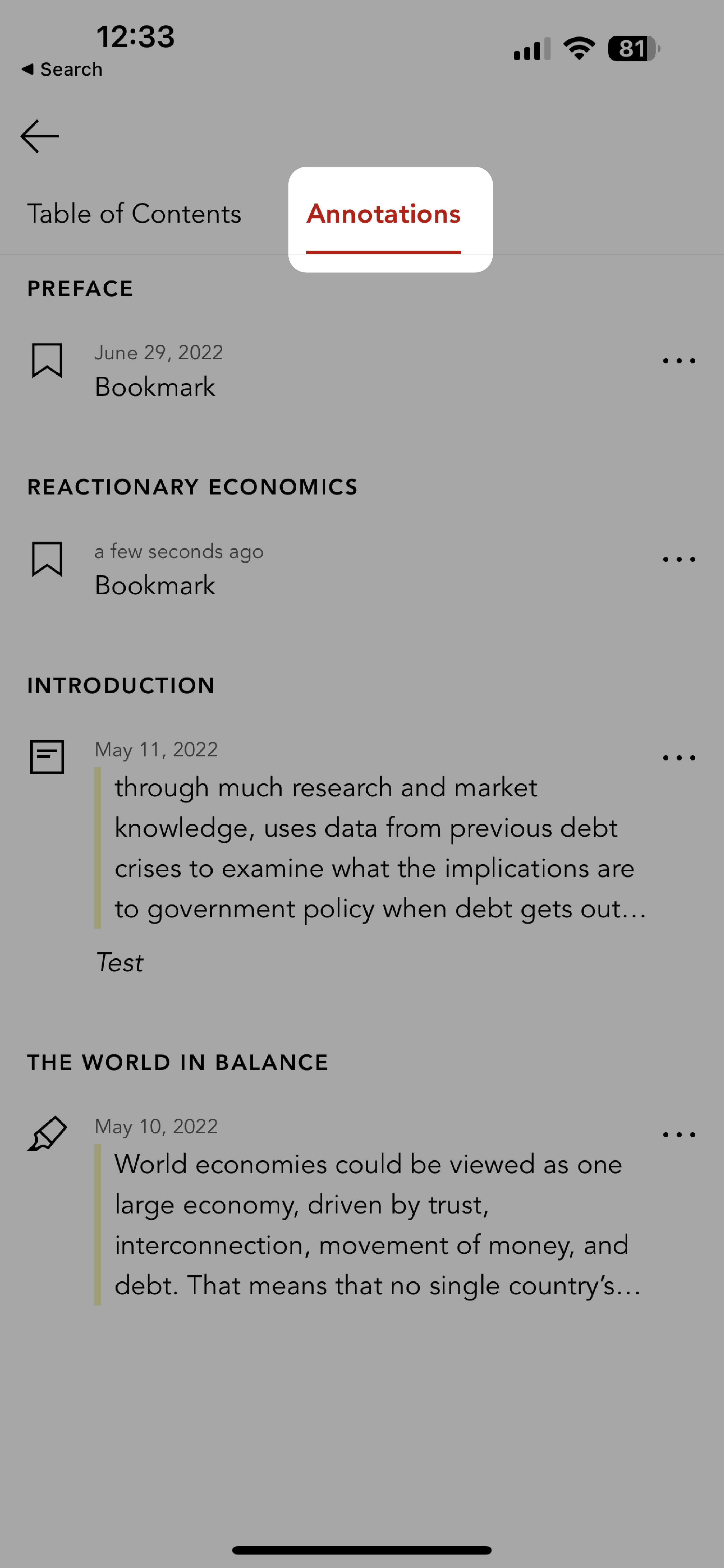Click the note icon under INTRODUCTION
This screenshot has width=724, height=1568.
point(47,755)
